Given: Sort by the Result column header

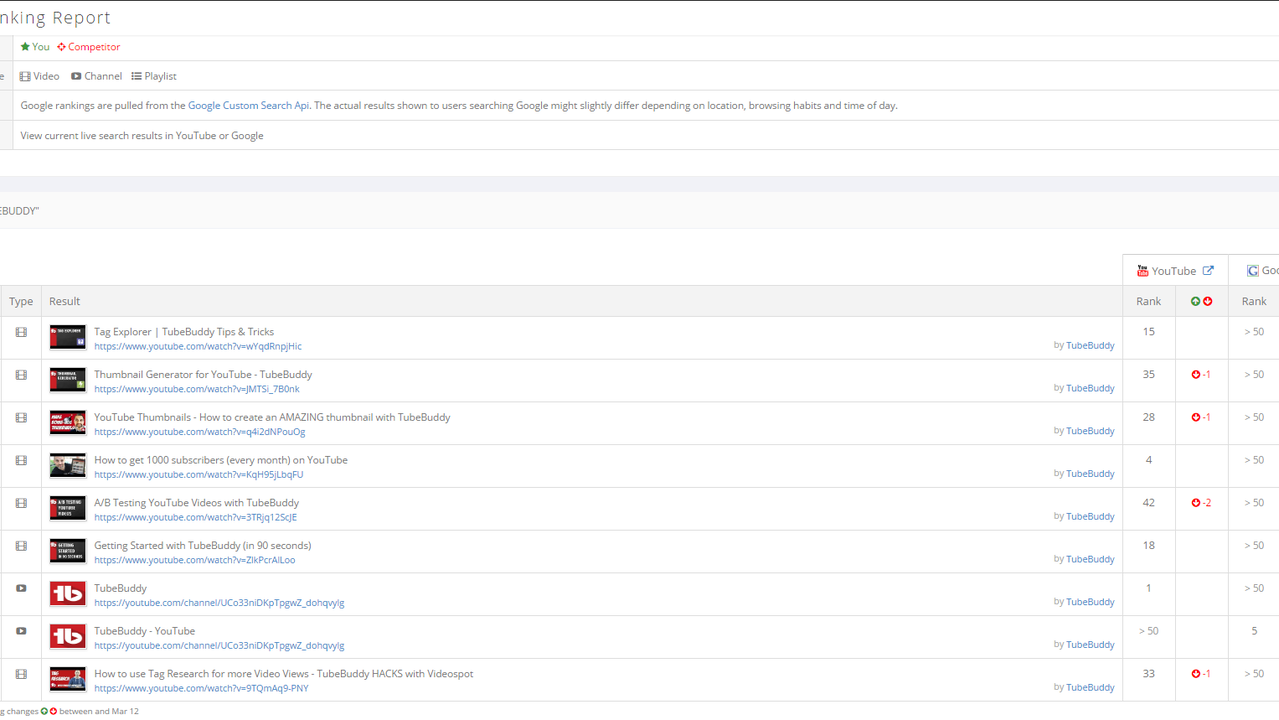Looking at the screenshot, I should (x=64, y=301).
